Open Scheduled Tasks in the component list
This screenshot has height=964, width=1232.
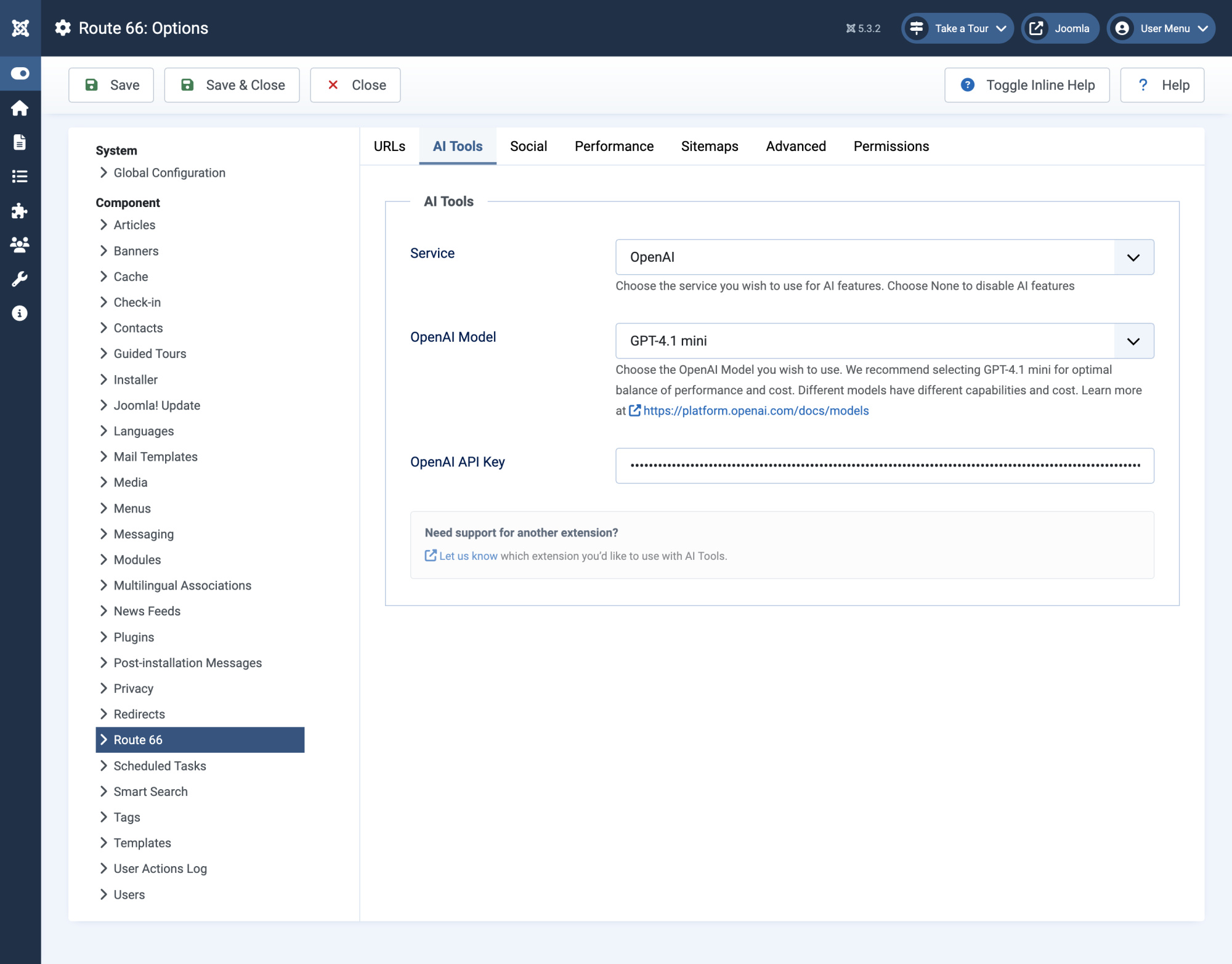click(160, 766)
